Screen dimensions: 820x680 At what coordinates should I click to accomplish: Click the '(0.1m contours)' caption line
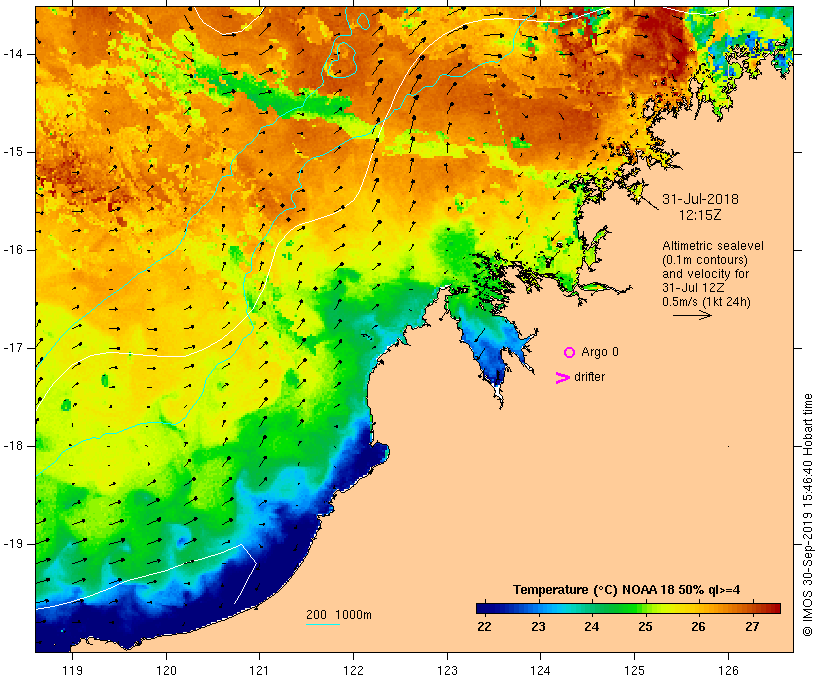[x=705, y=260]
